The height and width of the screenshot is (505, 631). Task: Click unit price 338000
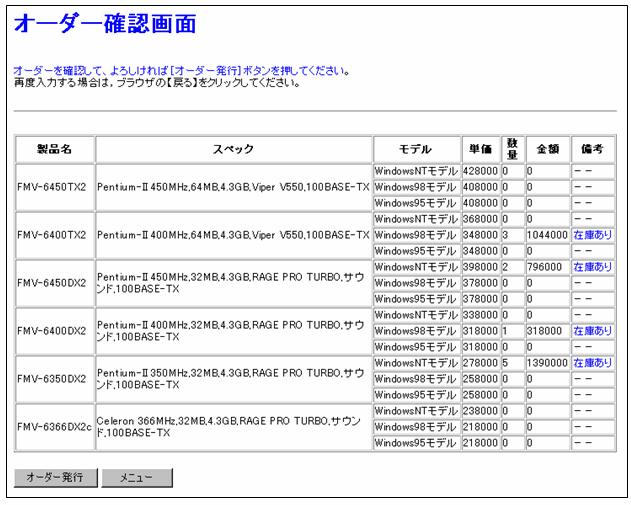[480, 315]
